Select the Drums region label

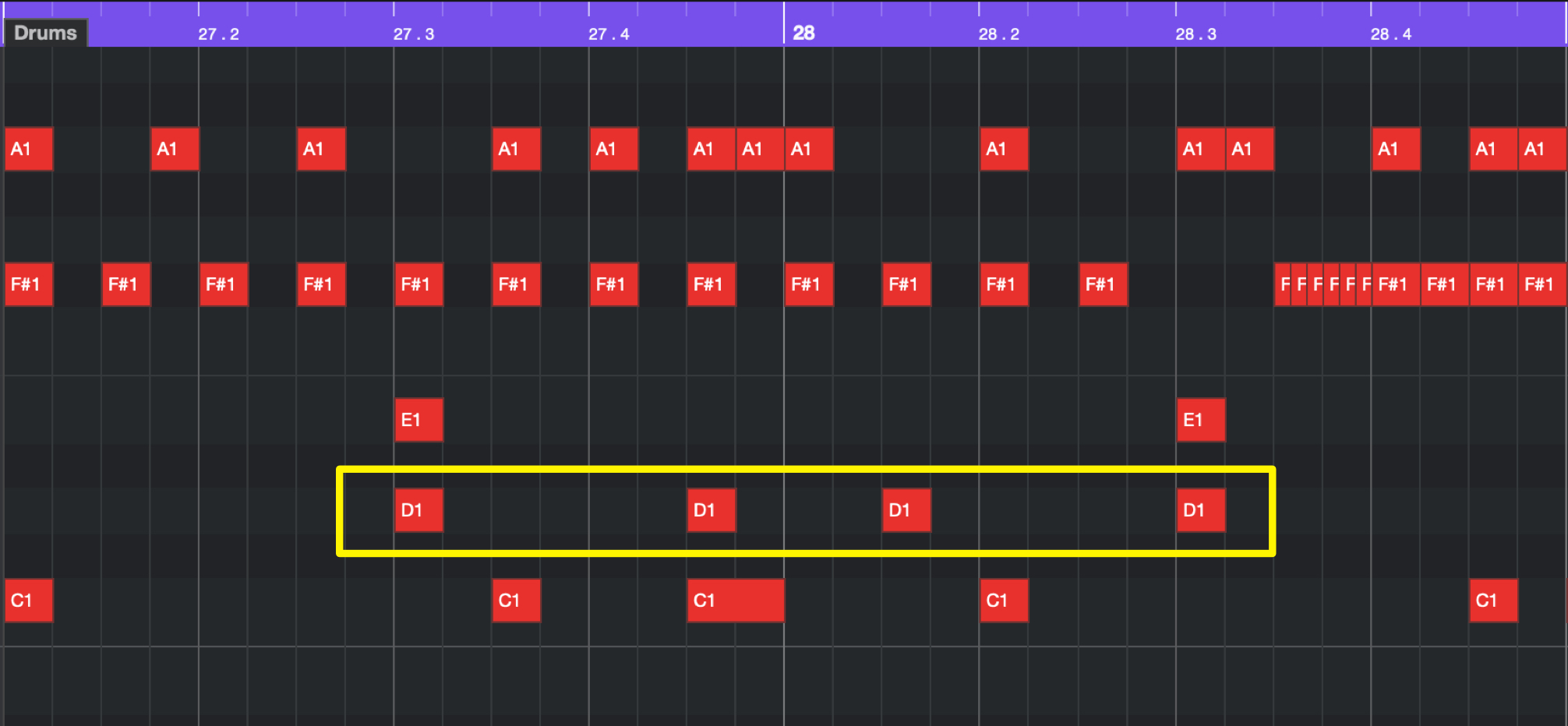pos(45,33)
